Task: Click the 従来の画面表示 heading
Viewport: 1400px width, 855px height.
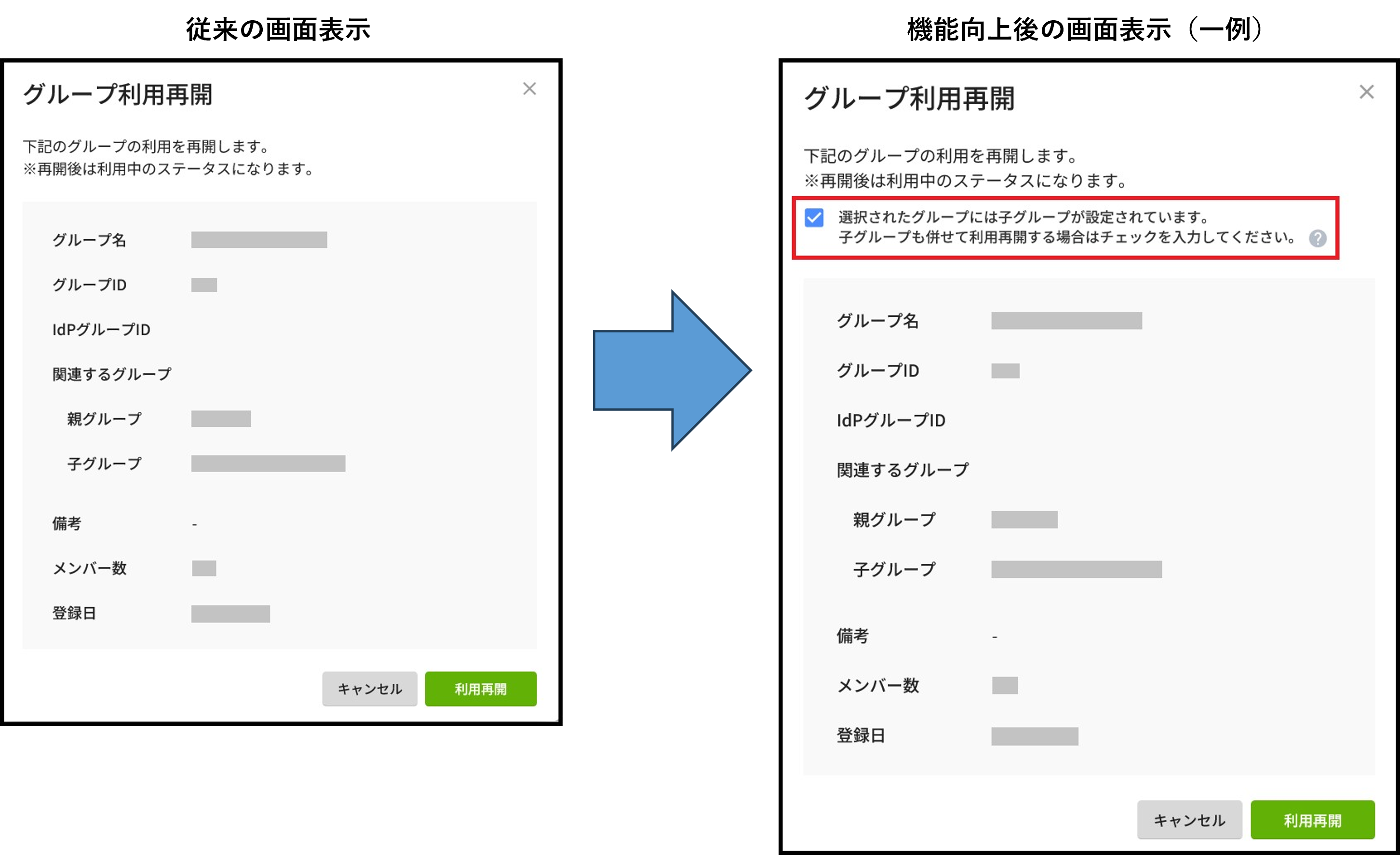Action: (x=278, y=29)
